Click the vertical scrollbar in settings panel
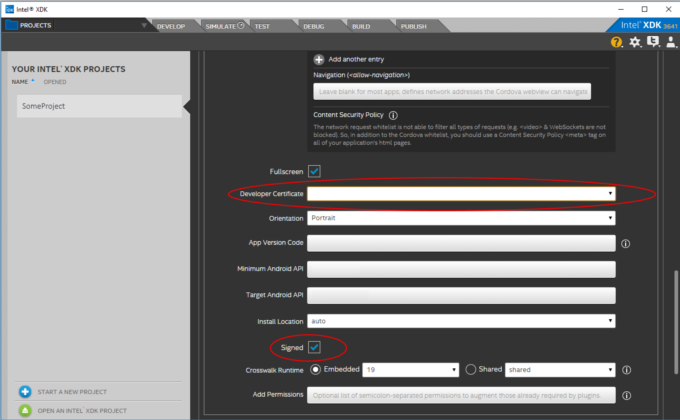 (x=676, y=322)
